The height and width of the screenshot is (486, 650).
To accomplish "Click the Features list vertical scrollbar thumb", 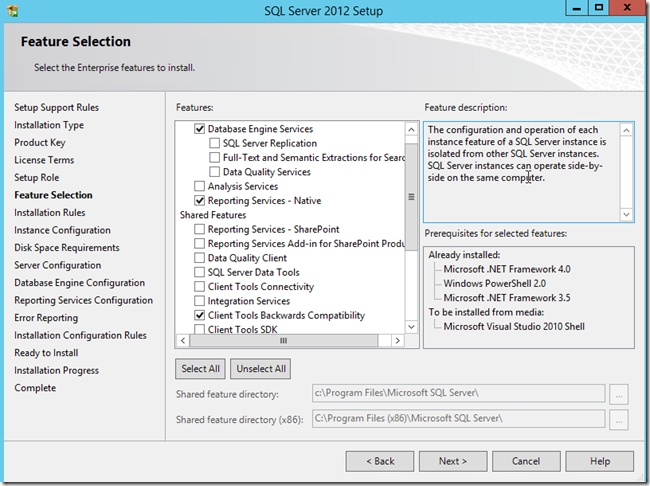I will (x=411, y=197).
